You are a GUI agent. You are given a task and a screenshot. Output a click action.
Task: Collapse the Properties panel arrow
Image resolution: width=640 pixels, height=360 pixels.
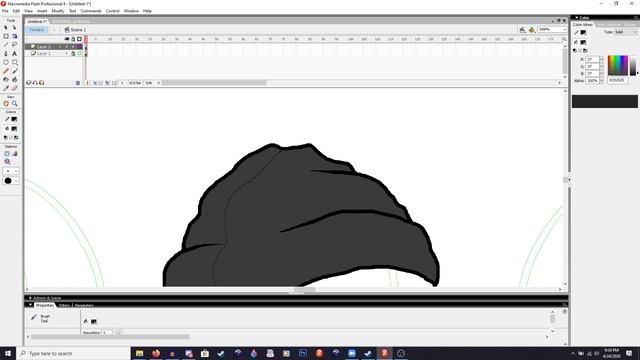(31, 305)
